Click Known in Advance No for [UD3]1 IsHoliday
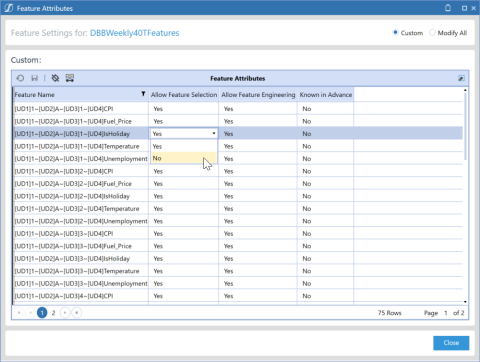The image size is (480, 362). point(307,134)
